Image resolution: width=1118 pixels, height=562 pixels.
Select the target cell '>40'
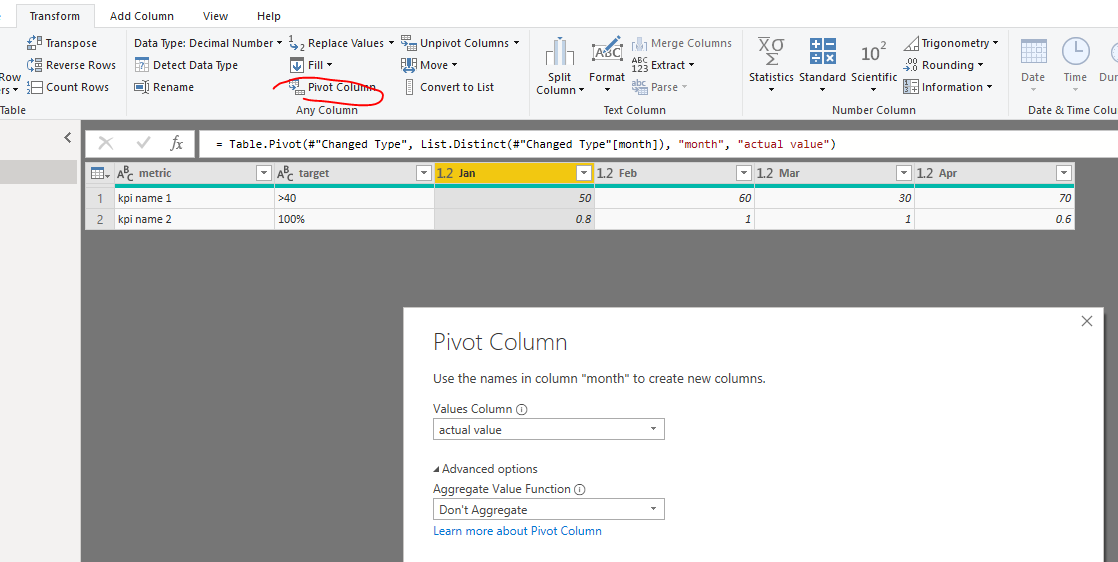click(x=354, y=198)
